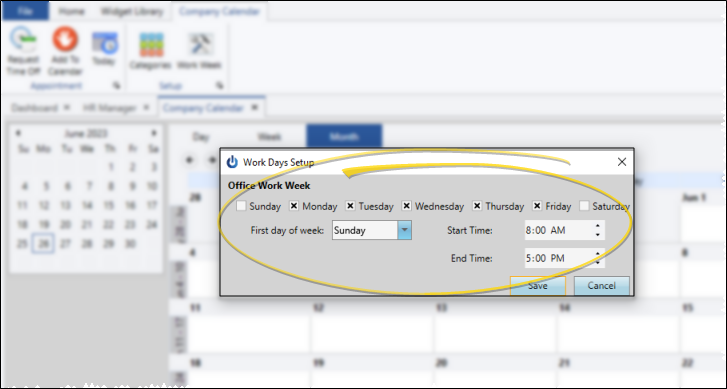
Task: Cancel the Work Days Setup dialog
Action: [602, 286]
